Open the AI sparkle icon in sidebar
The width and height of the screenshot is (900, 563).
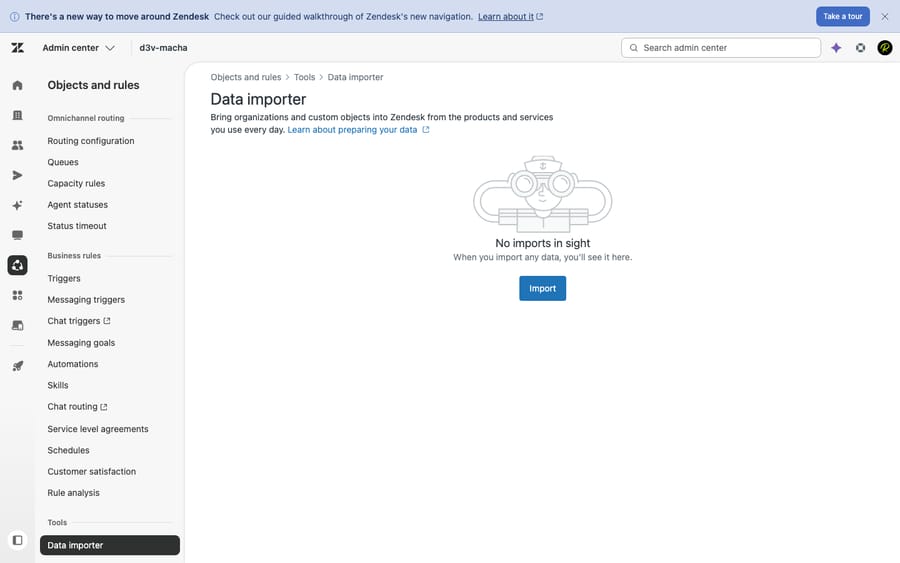(x=18, y=205)
